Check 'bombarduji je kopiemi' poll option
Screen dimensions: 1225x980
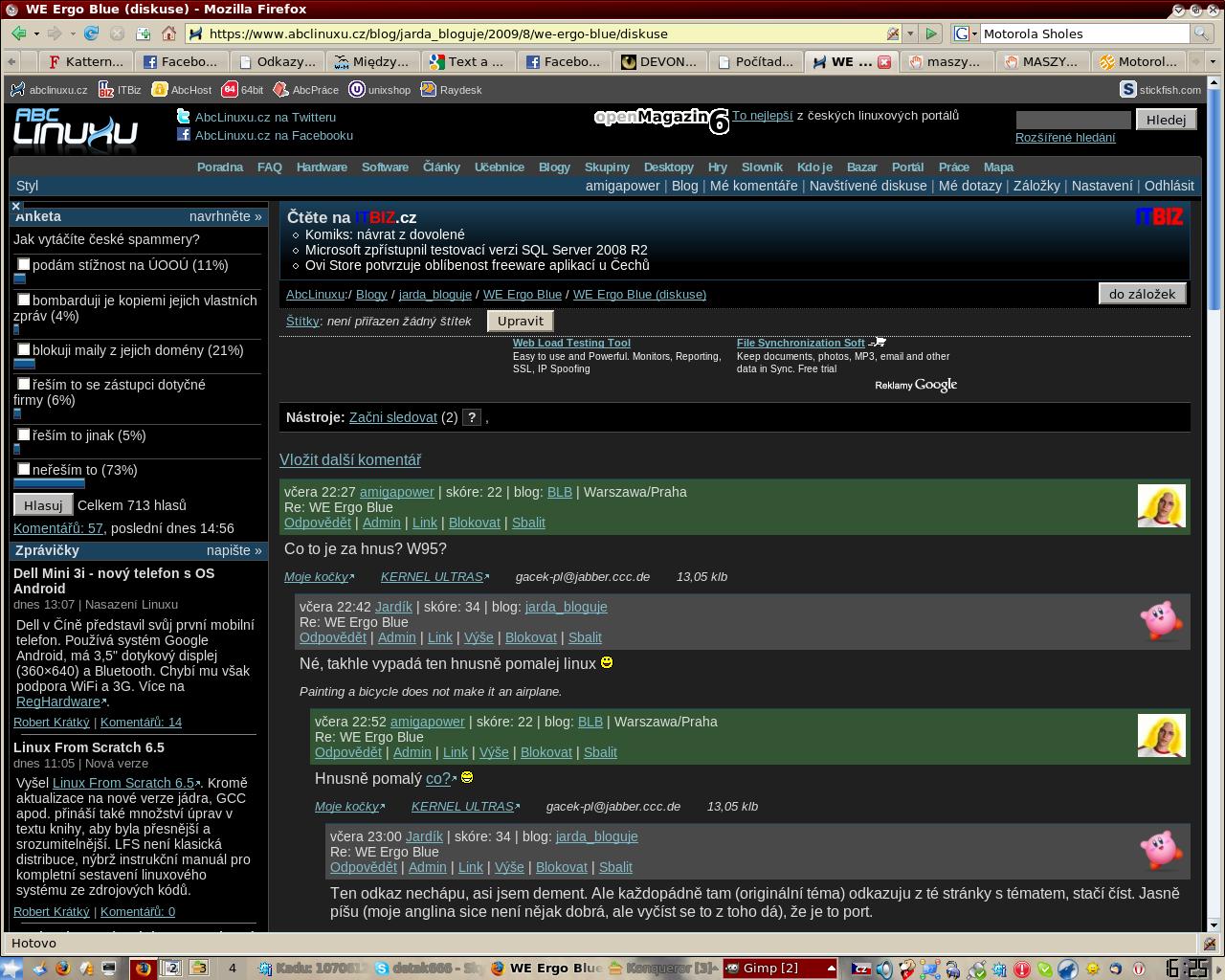tap(24, 299)
